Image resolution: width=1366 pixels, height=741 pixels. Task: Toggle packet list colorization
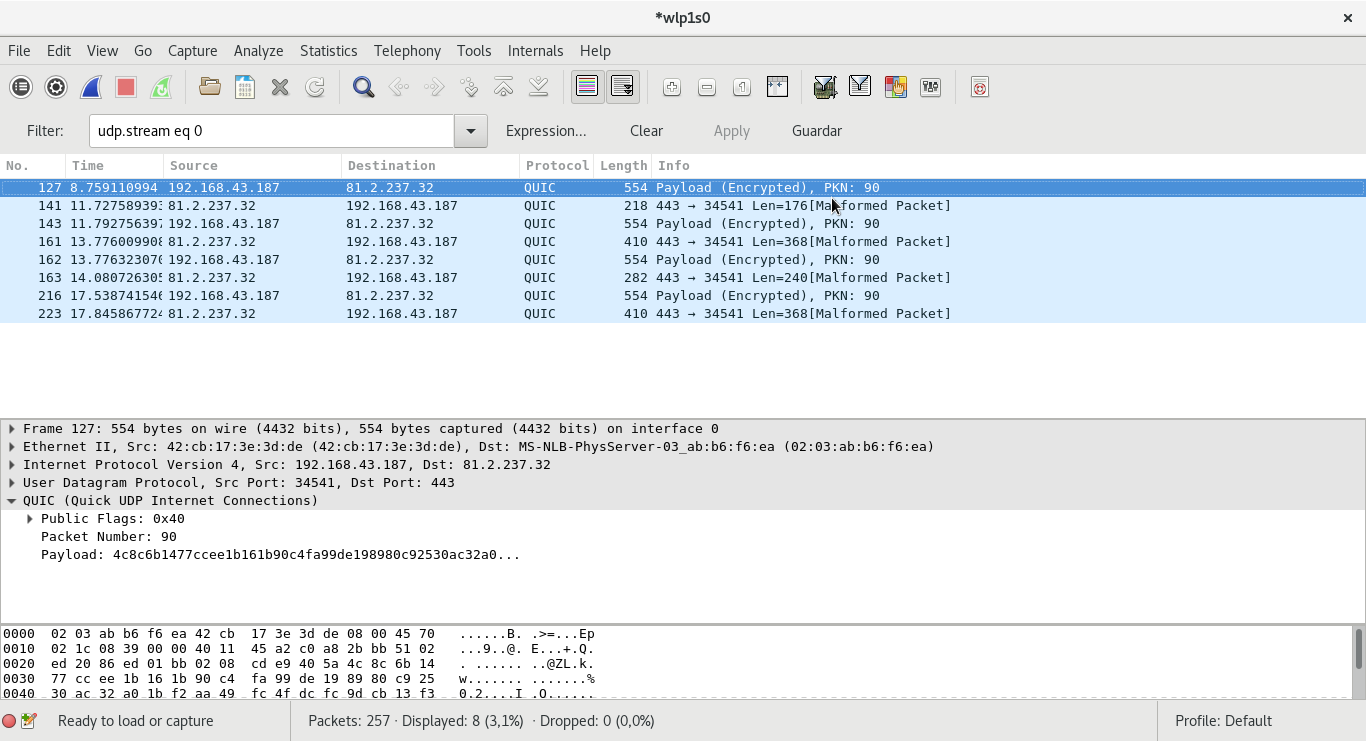[x=587, y=87]
